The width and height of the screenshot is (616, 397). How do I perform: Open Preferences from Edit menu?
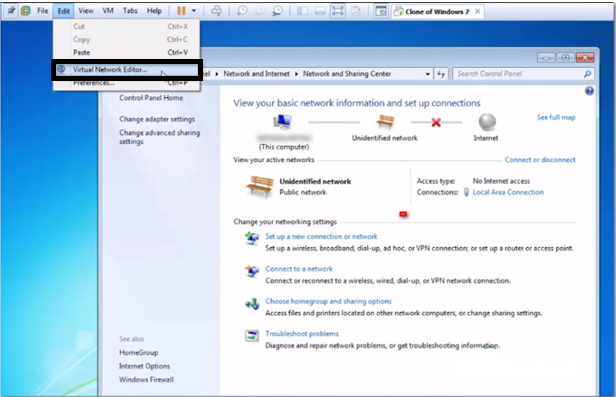point(126,83)
